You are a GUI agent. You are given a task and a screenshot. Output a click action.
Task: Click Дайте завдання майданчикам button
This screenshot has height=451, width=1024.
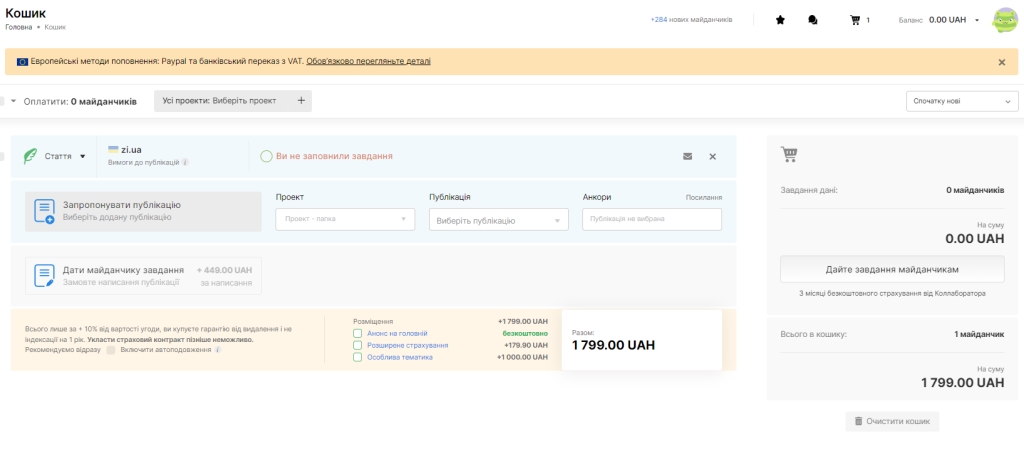pos(892,270)
